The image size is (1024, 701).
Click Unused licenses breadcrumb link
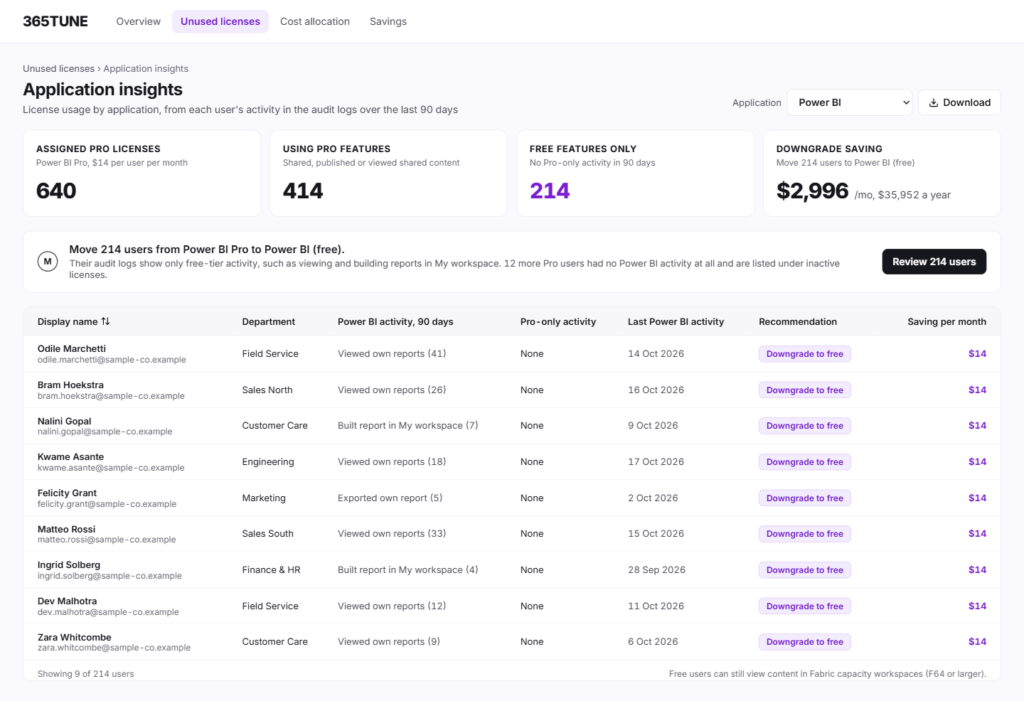tap(59, 69)
